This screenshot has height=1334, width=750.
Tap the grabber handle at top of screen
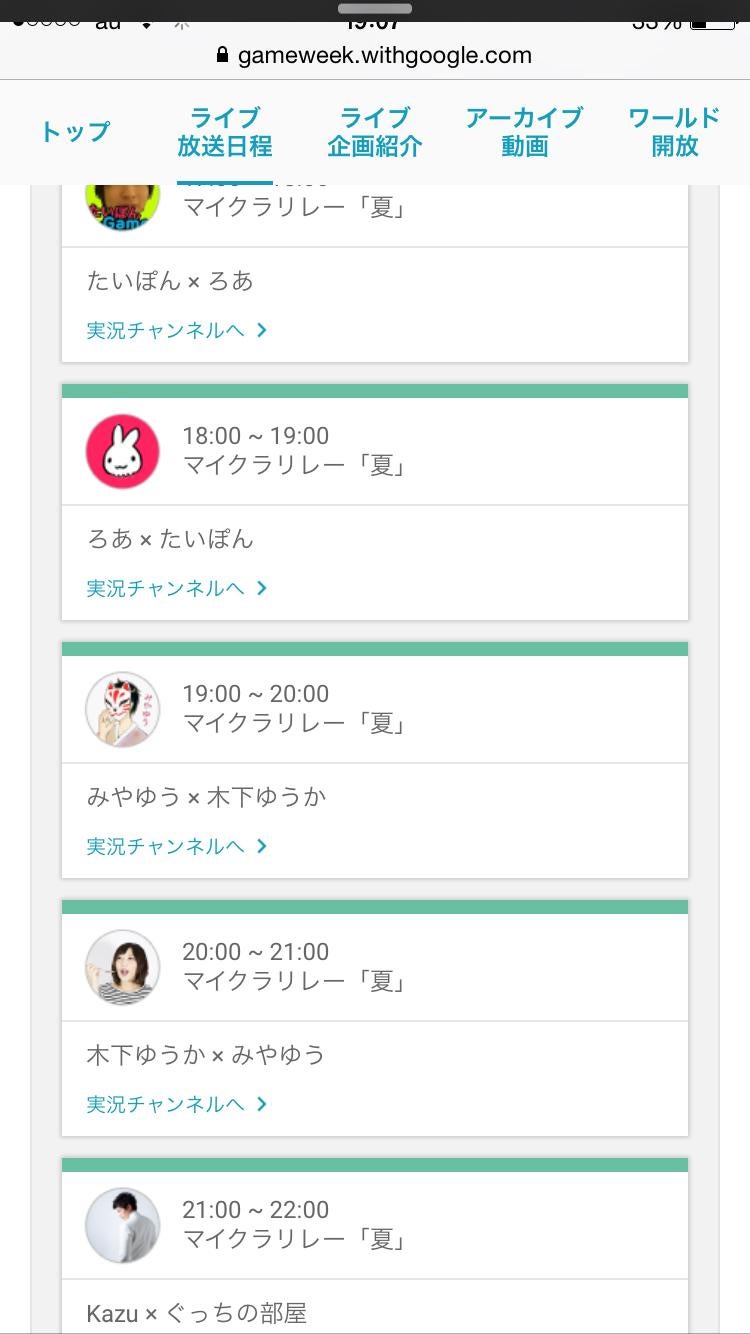375,8
